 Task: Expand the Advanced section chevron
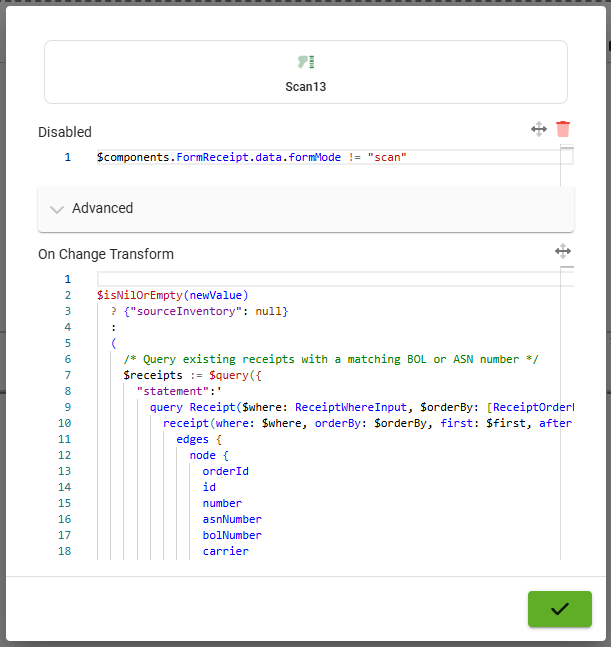[x=56, y=209]
